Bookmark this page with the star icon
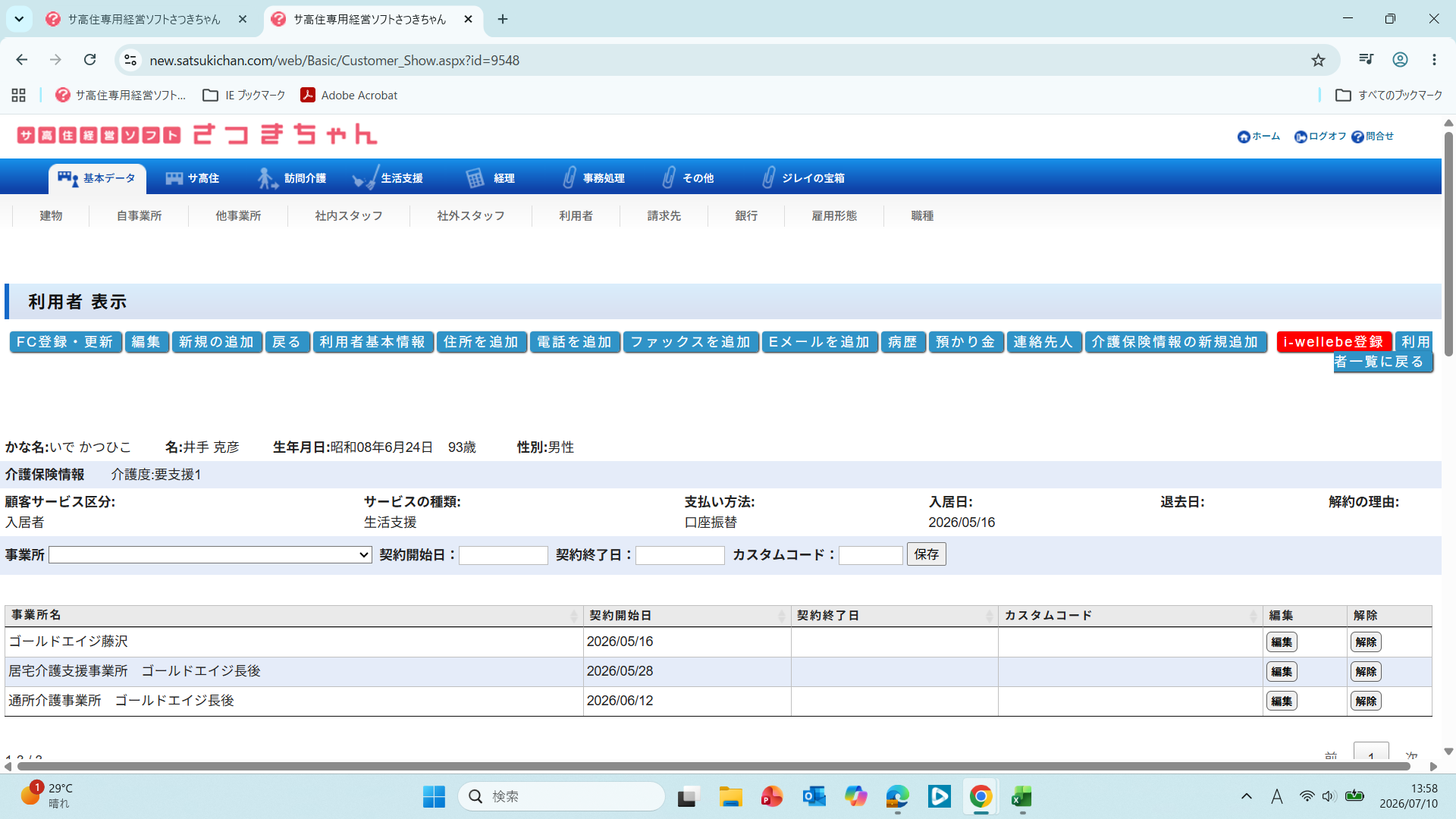This screenshot has width=1456, height=819. tap(1318, 60)
